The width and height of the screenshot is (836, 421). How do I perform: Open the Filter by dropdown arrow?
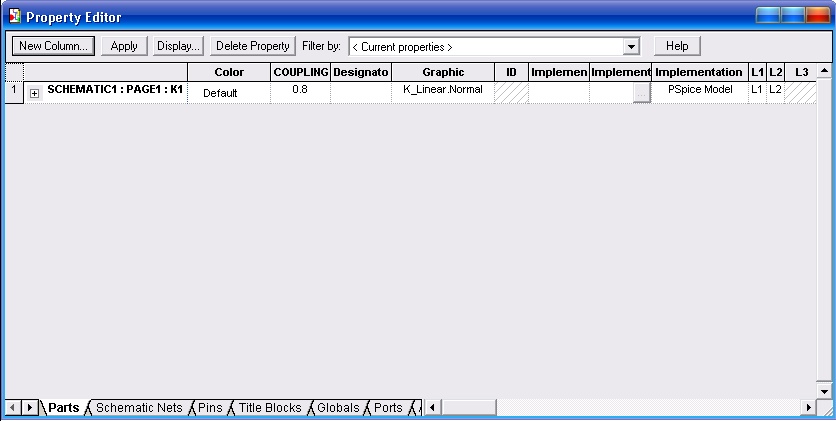point(631,46)
